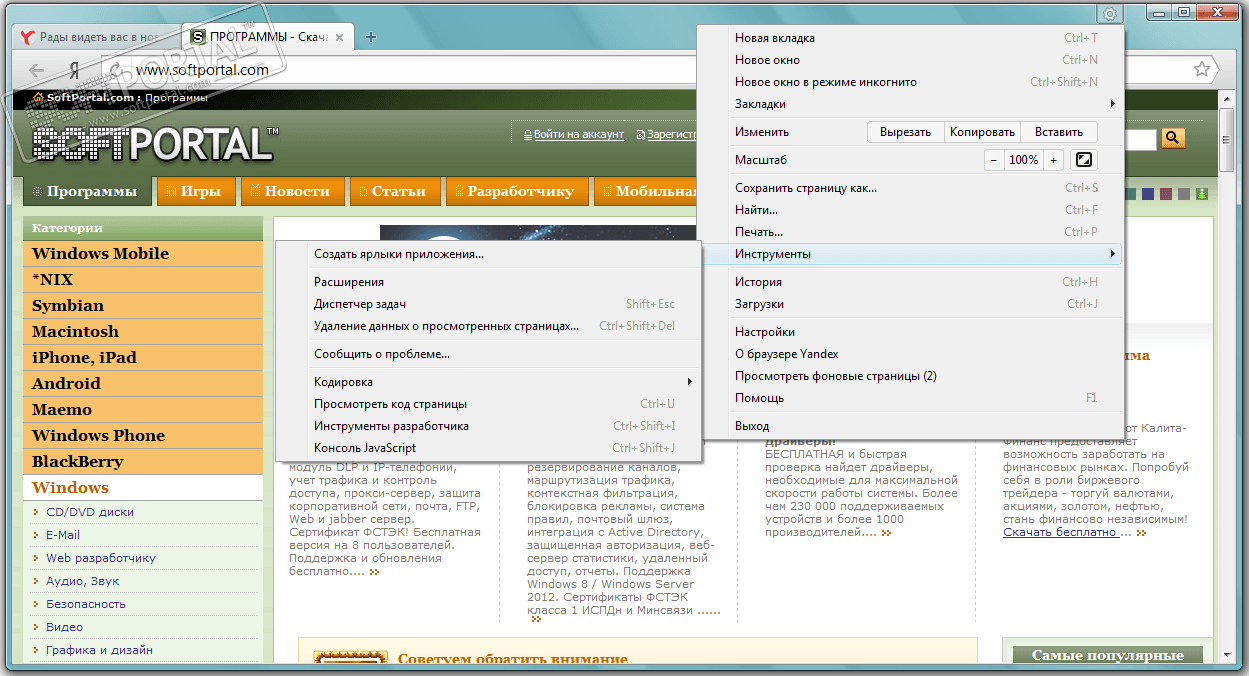Select 'Найти...' menu item
The height and width of the screenshot is (676, 1249).
pos(910,210)
